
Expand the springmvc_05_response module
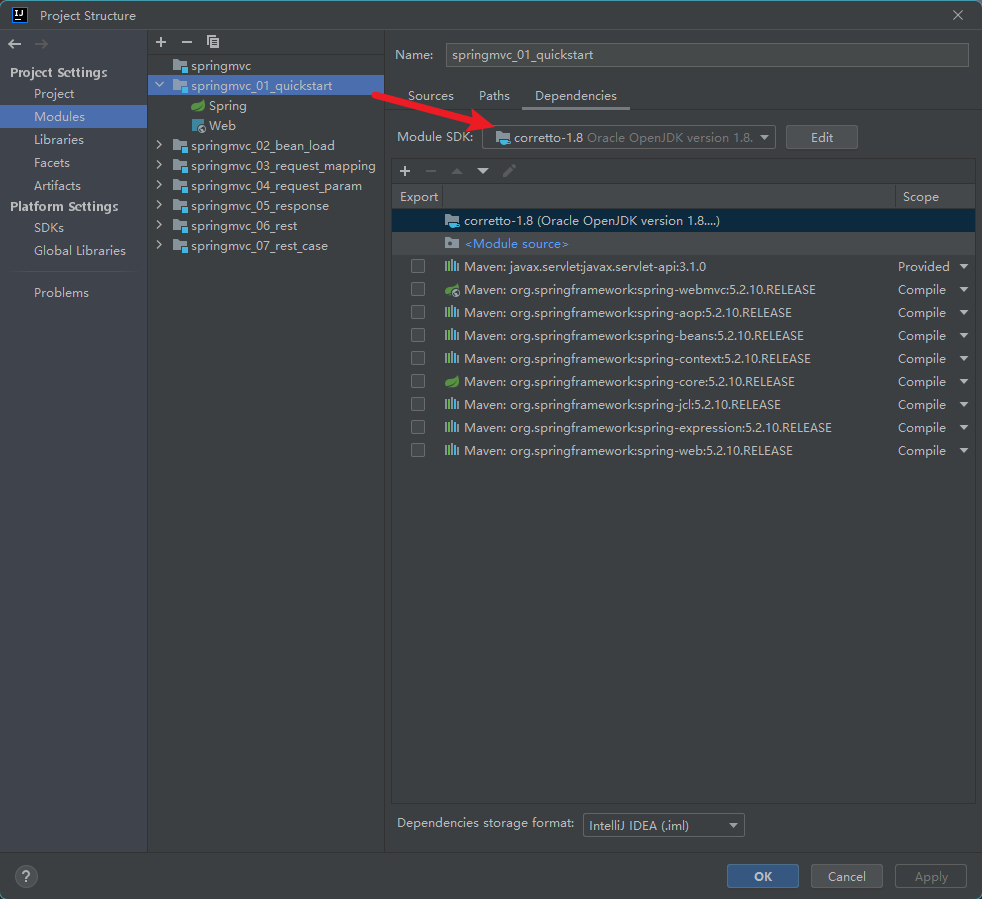click(x=160, y=205)
